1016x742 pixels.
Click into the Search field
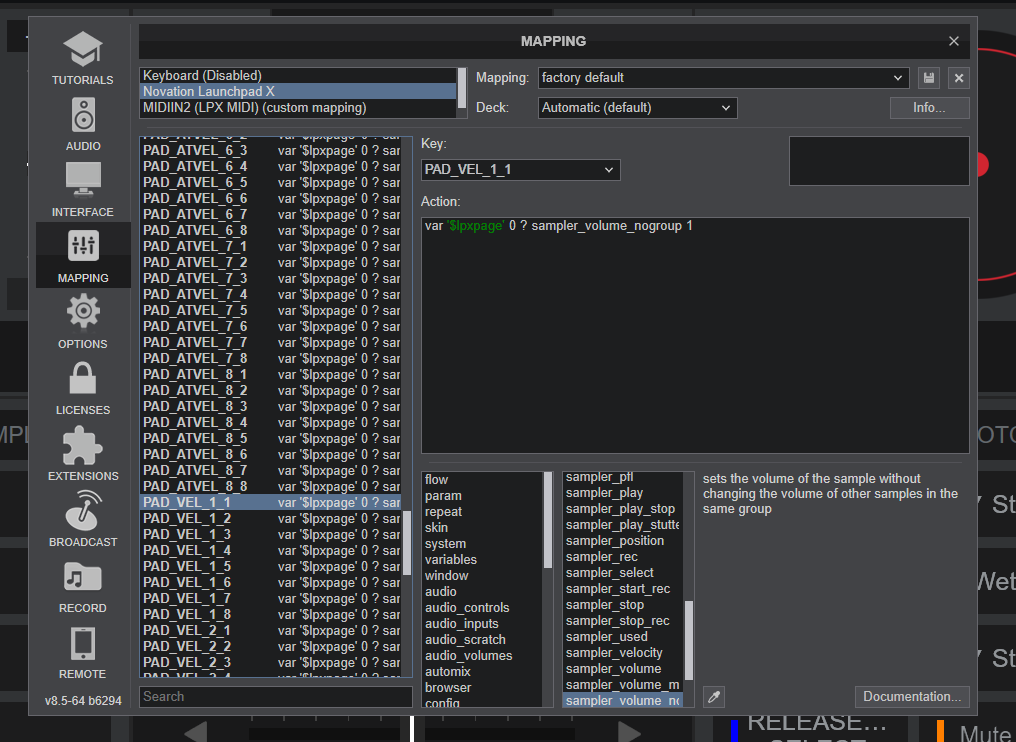[276, 697]
